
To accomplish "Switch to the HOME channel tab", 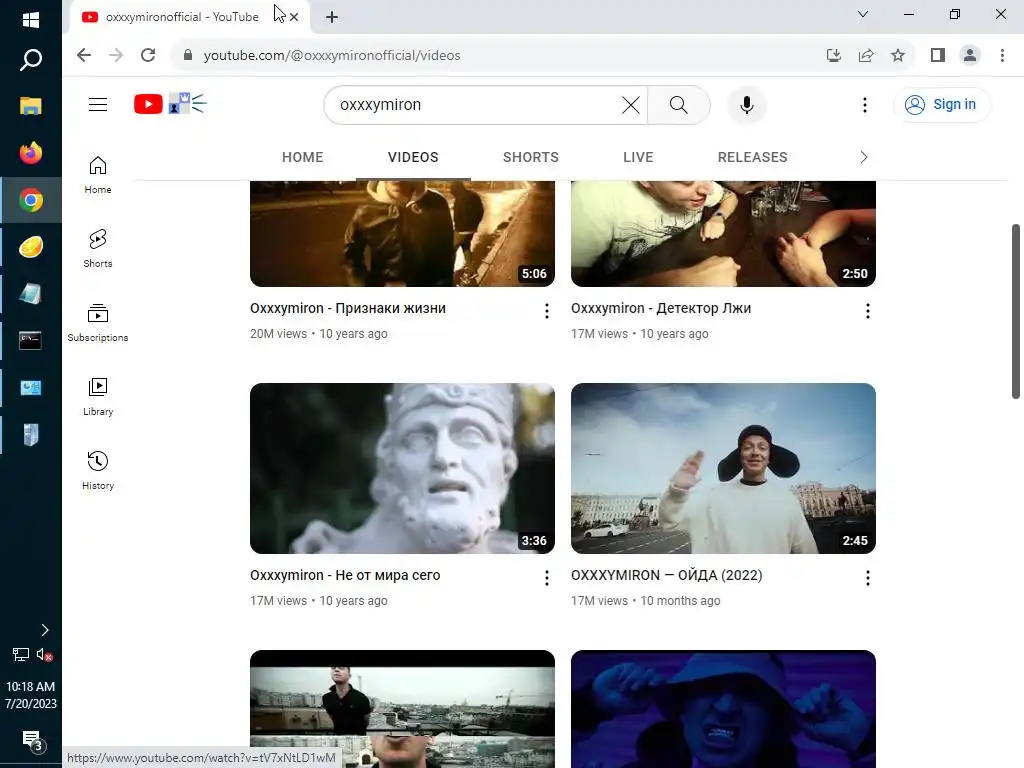I will tap(302, 157).
